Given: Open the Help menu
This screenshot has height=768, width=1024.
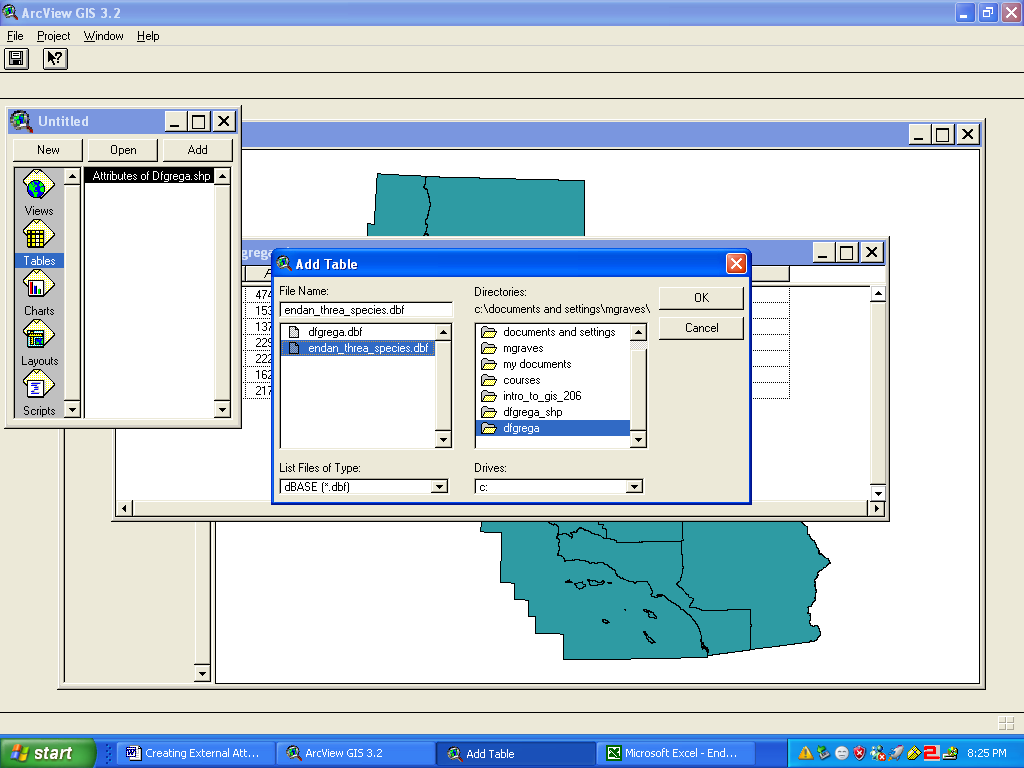Looking at the screenshot, I should click(x=148, y=36).
